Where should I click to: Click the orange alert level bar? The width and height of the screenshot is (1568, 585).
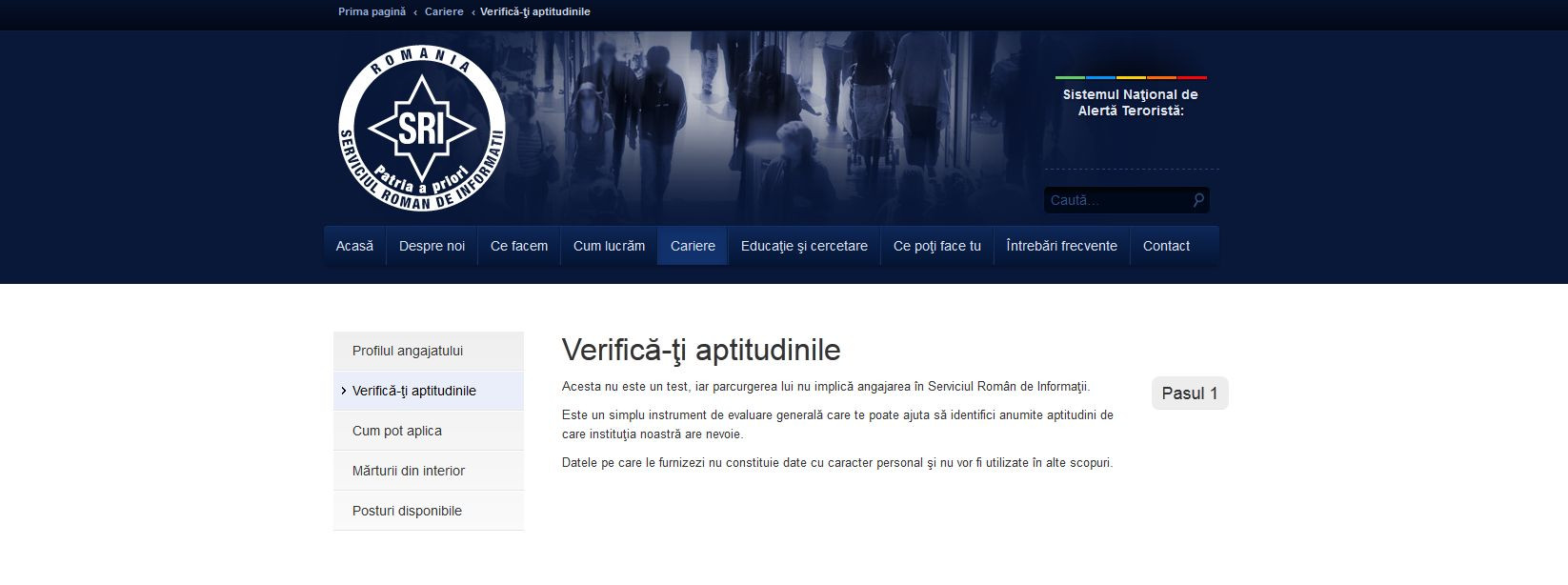click(x=1161, y=77)
